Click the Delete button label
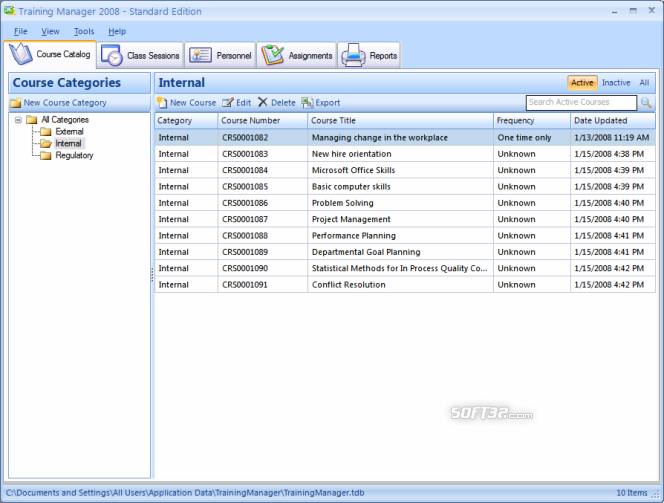Viewport: 664px width, 503px height. [x=283, y=102]
